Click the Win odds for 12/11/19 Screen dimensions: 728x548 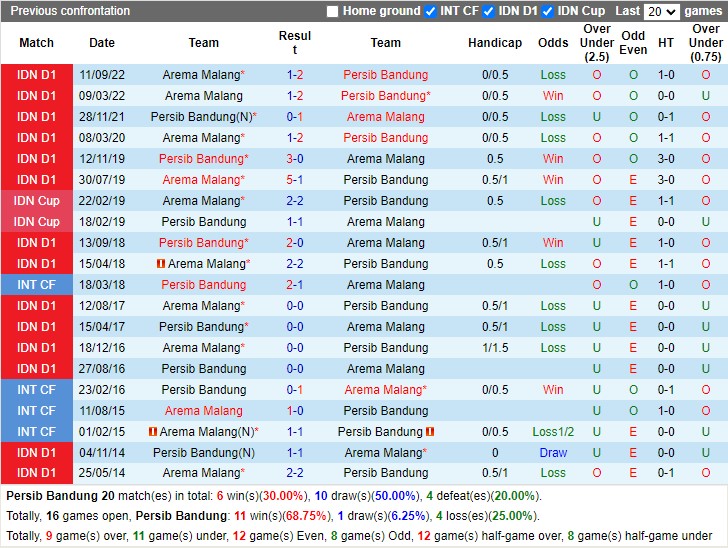coord(553,159)
